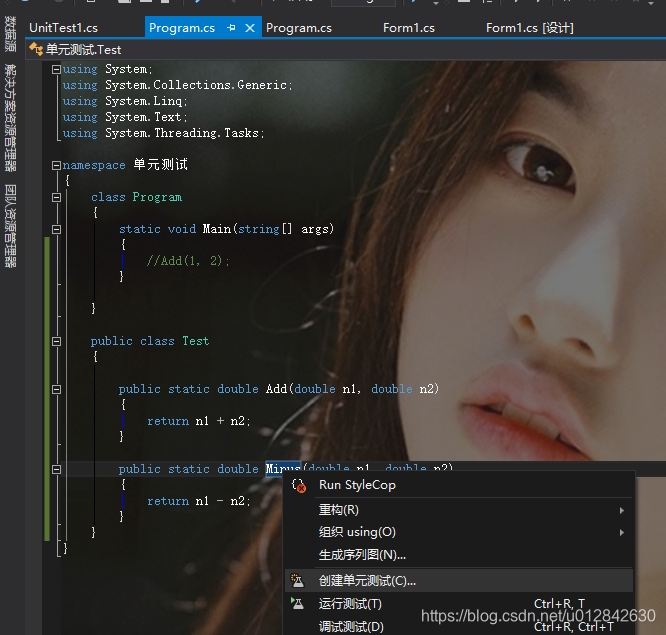
Task: Open the 组织 using(O) submenu
Action: pos(459,532)
